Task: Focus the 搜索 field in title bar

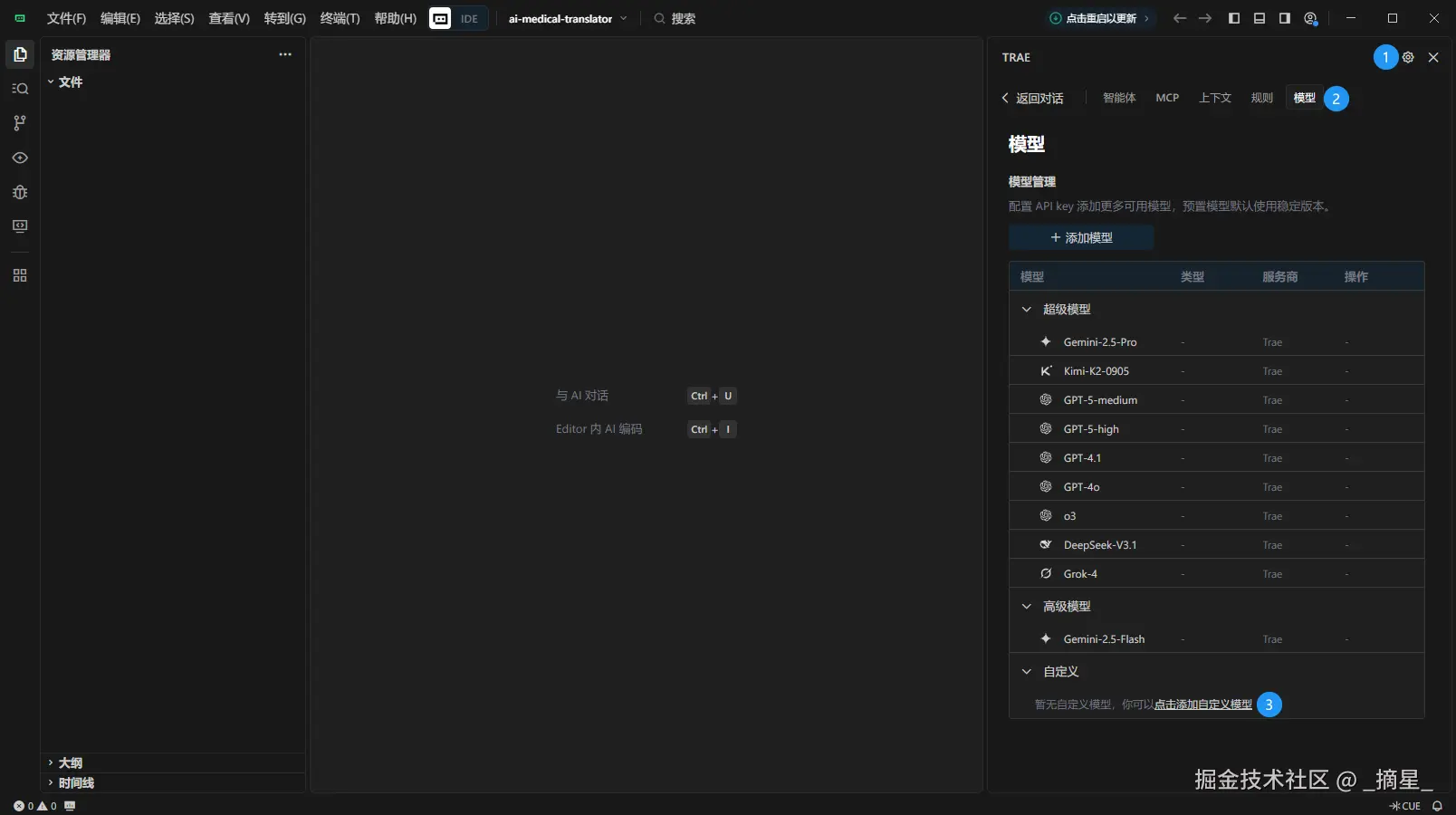Action: point(674,18)
